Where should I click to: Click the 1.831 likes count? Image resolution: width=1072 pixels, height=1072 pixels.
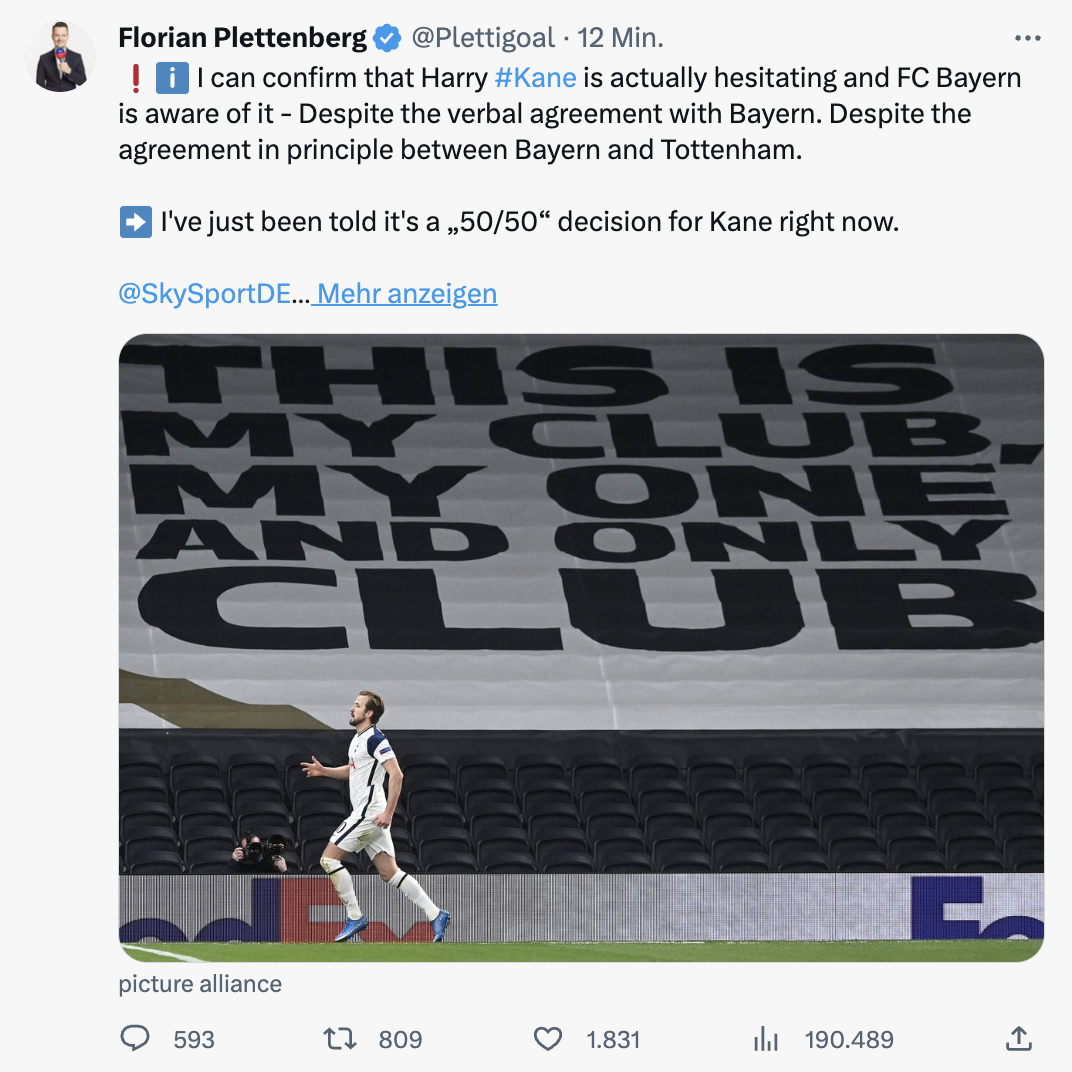pos(613,1040)
